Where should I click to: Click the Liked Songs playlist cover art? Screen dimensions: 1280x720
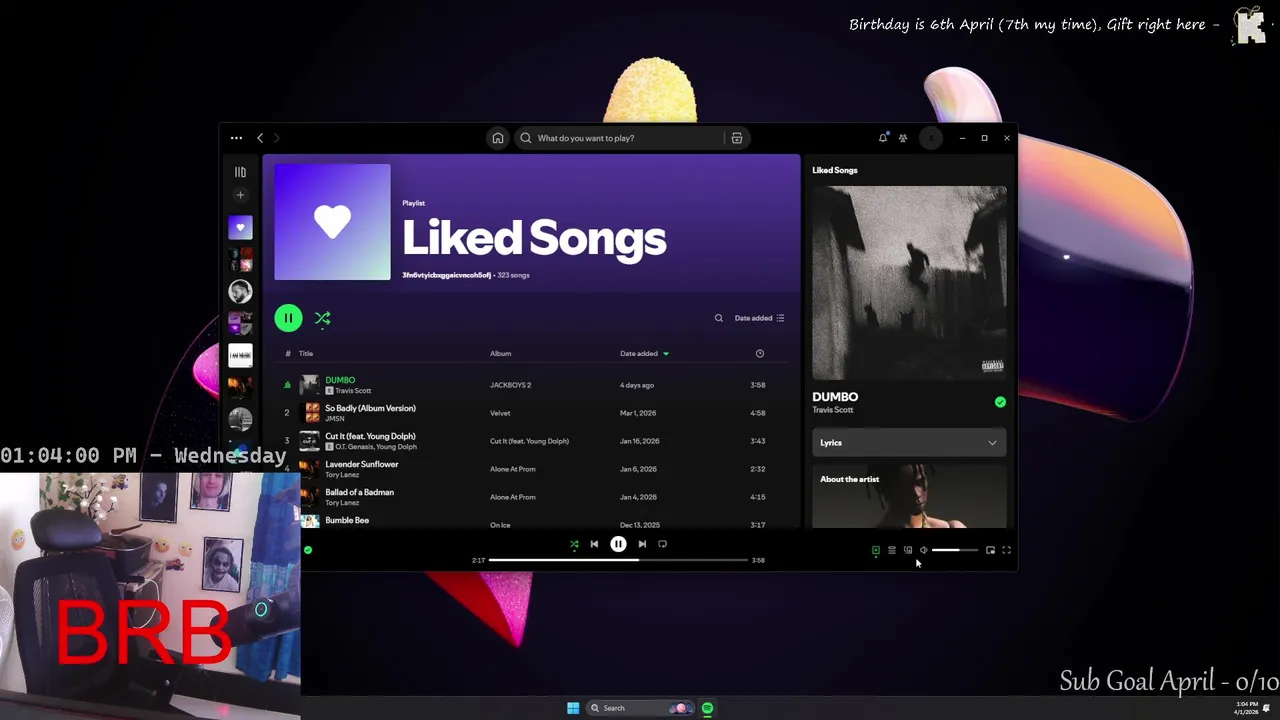[x=332, y=222]
